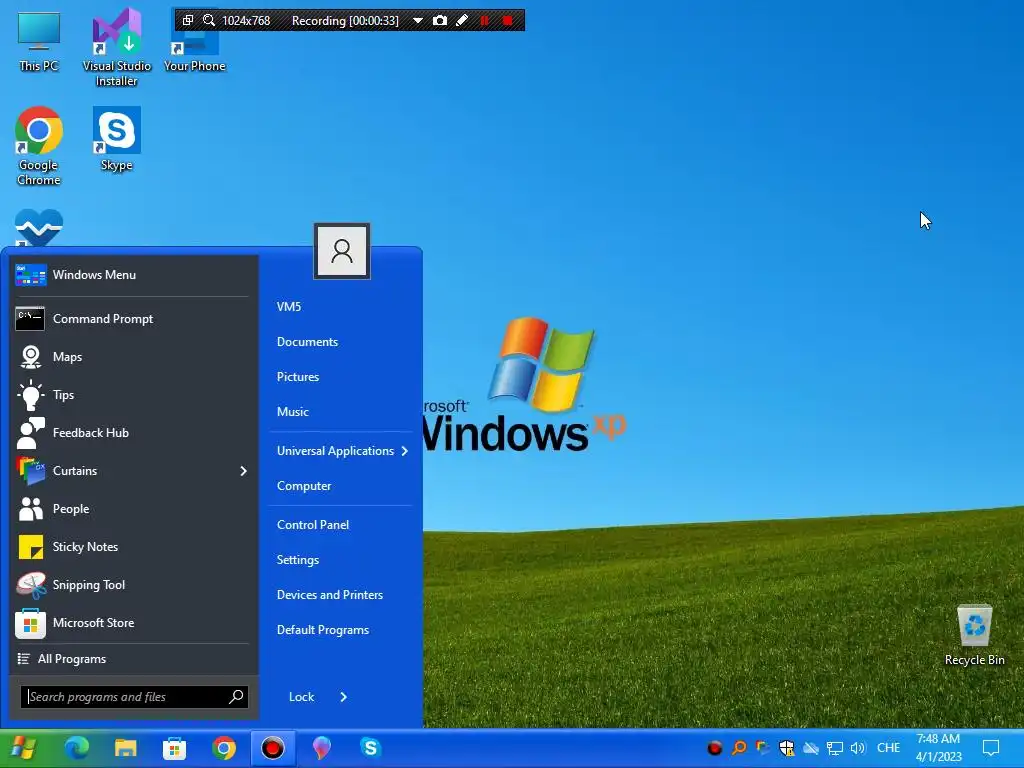Click orange magnifier tray icon
Screen dimensions: 1024x768
point(739,748)
